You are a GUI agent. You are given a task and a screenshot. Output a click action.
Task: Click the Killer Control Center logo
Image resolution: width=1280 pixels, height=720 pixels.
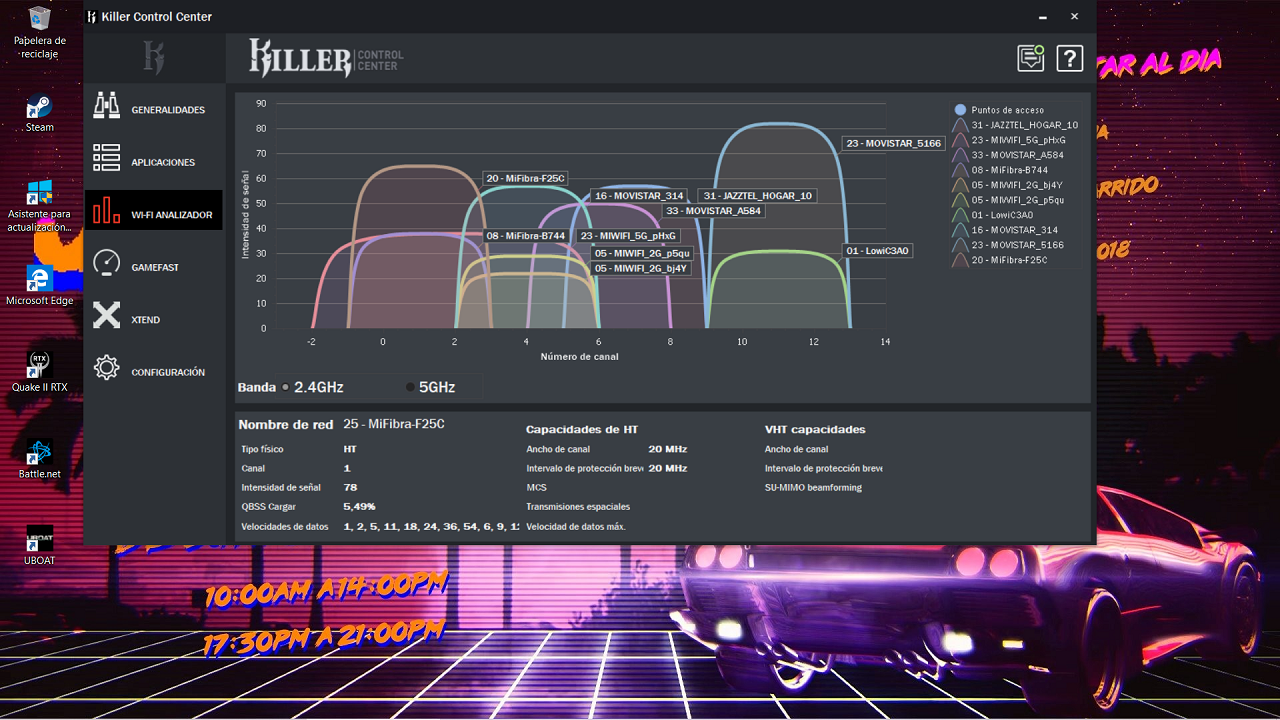tap(326, 58)
